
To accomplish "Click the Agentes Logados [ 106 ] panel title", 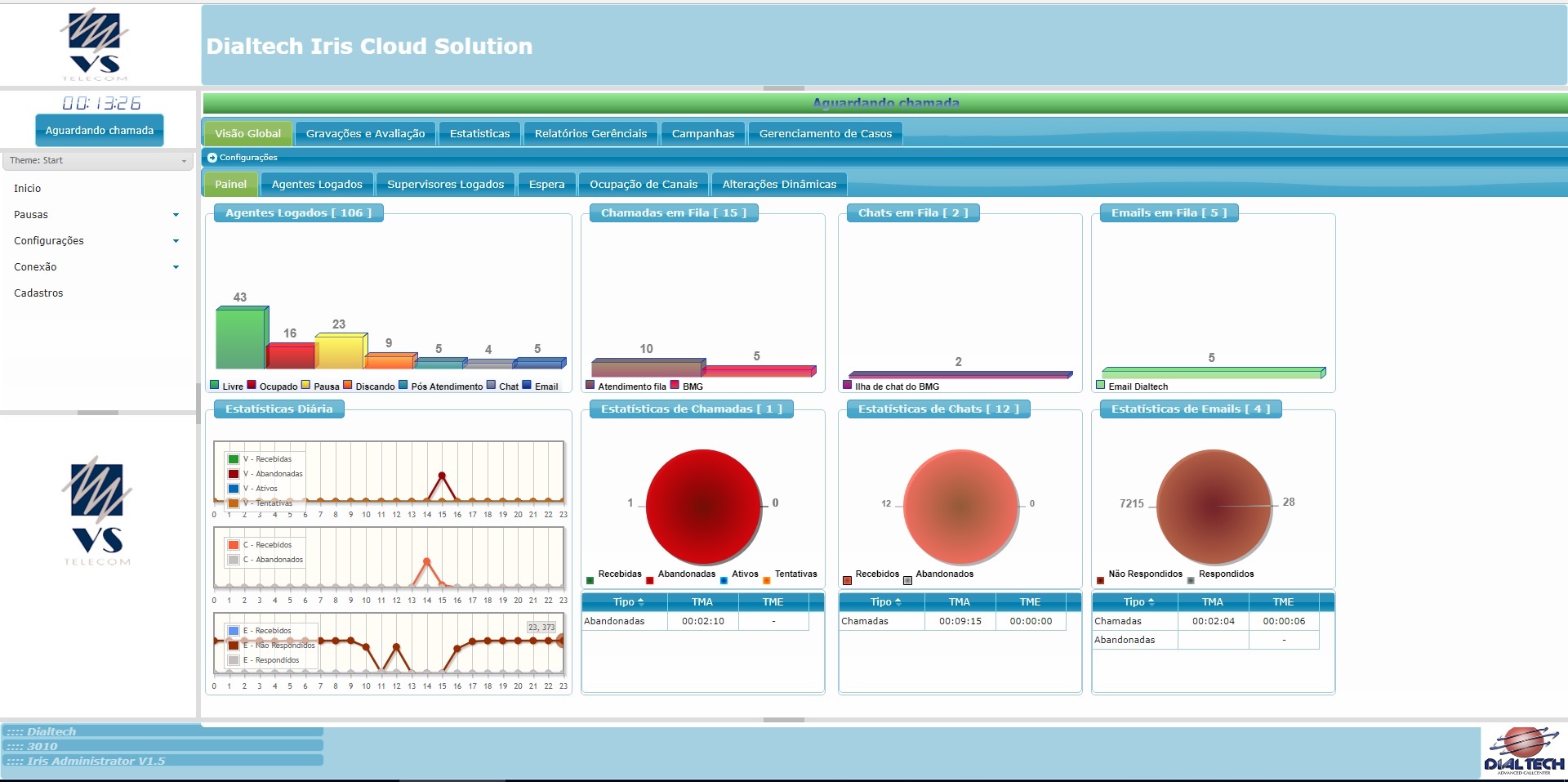I will pos(299,213).
